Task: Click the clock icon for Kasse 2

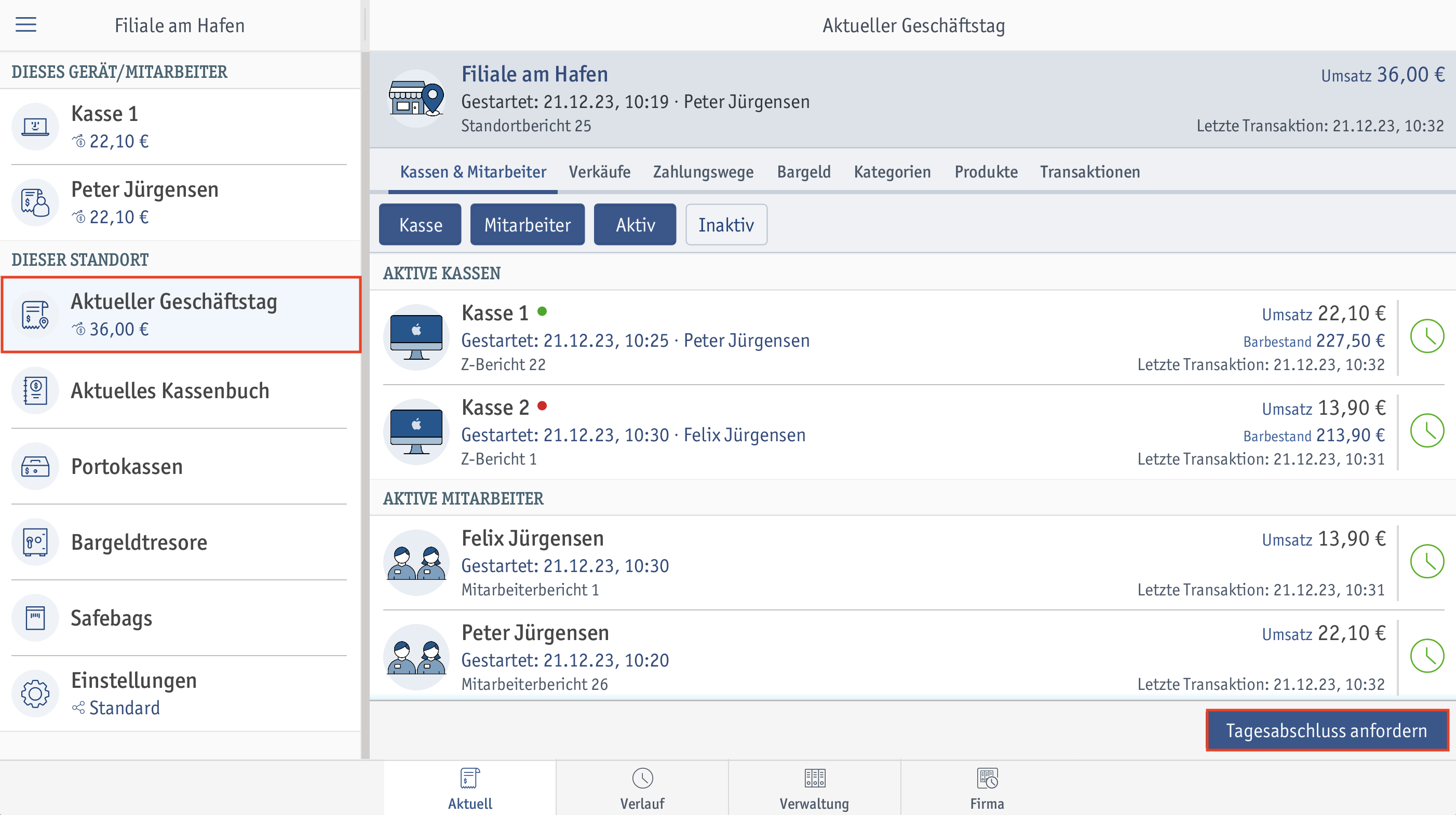Action: [x=1427, y=431]
